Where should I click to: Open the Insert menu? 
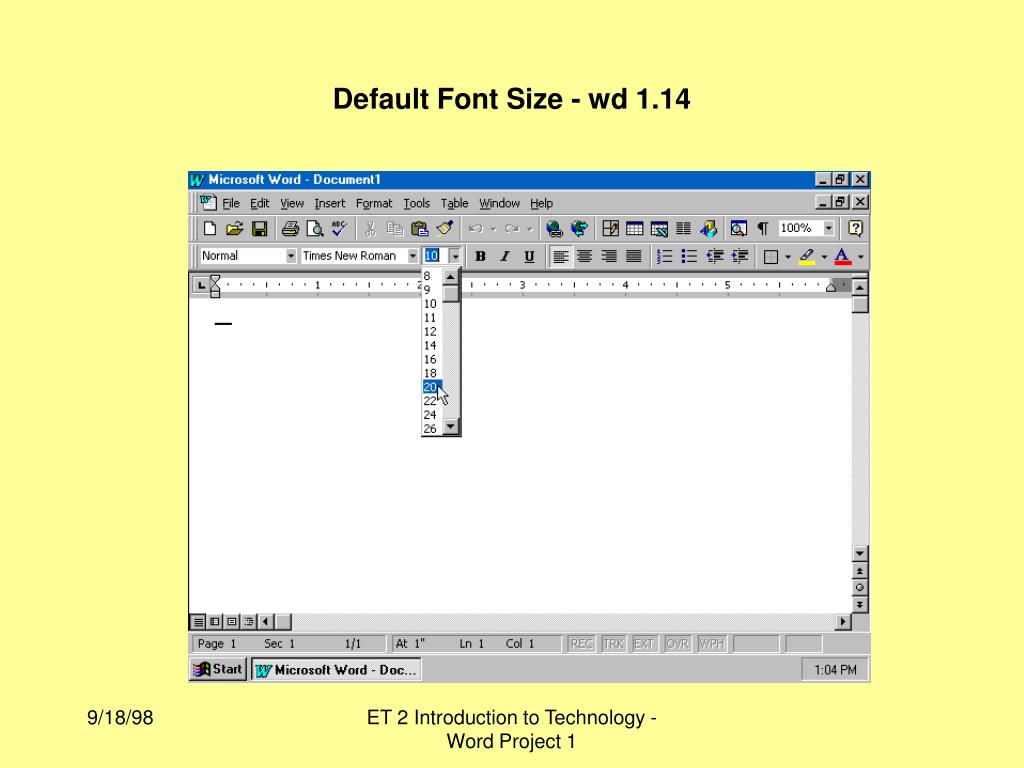pos(330,203)
